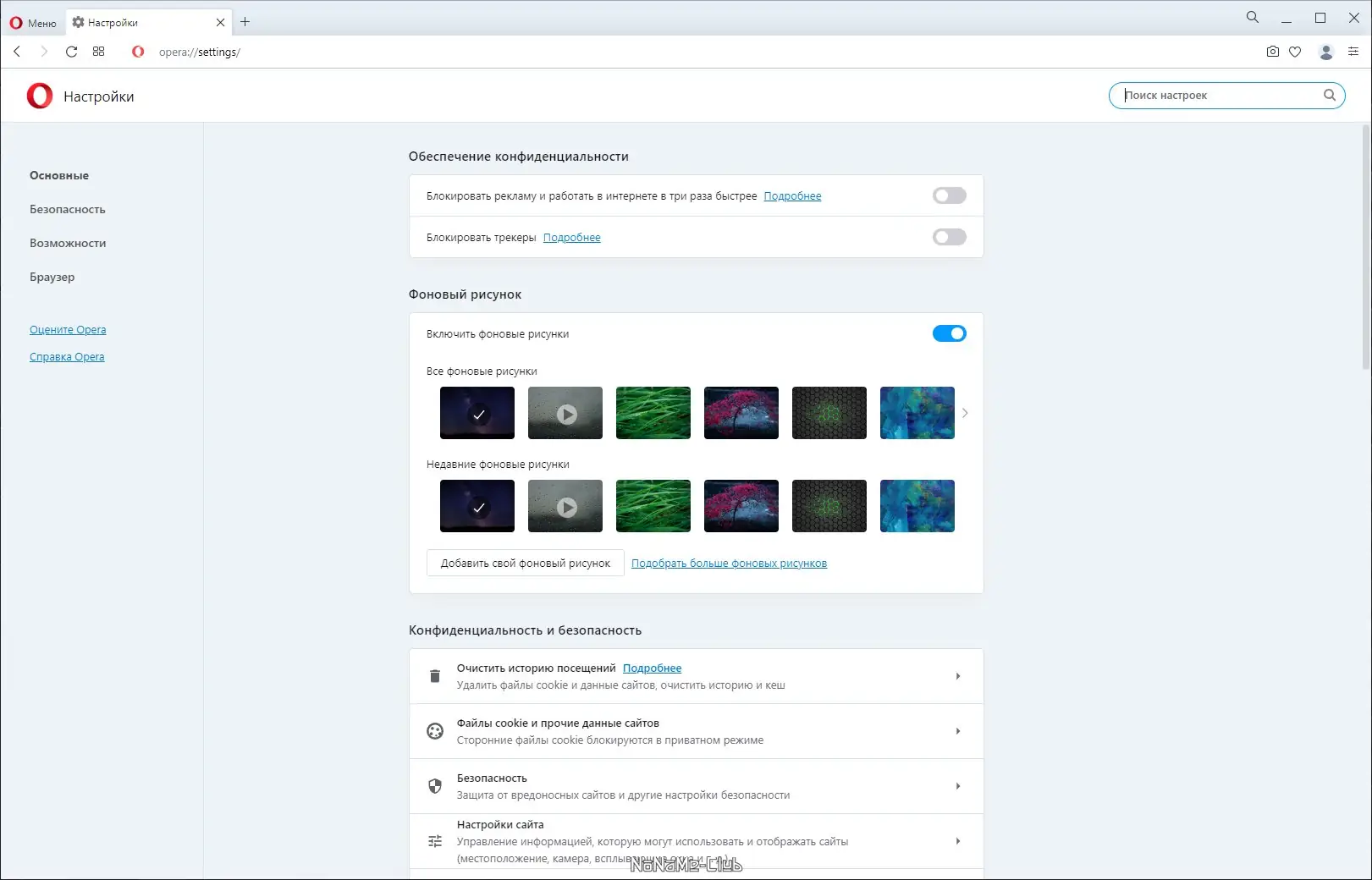Choose the blue abstract wallpaper in recent wallpapers

(917, 506)
